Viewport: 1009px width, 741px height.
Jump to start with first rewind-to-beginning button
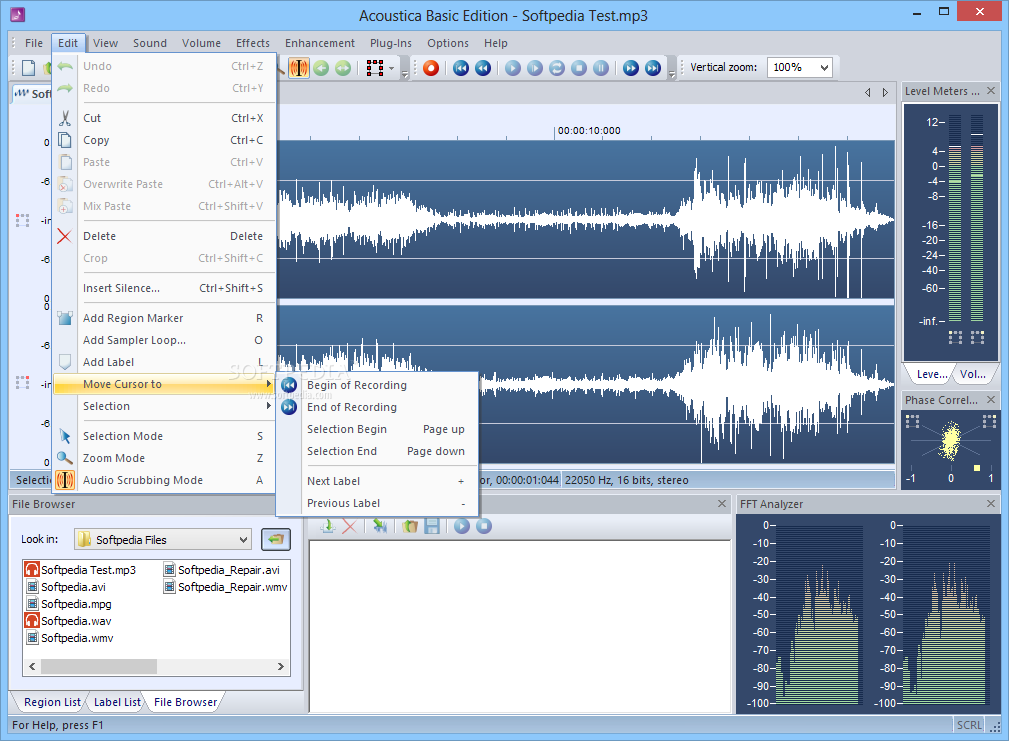pos(461,68)
